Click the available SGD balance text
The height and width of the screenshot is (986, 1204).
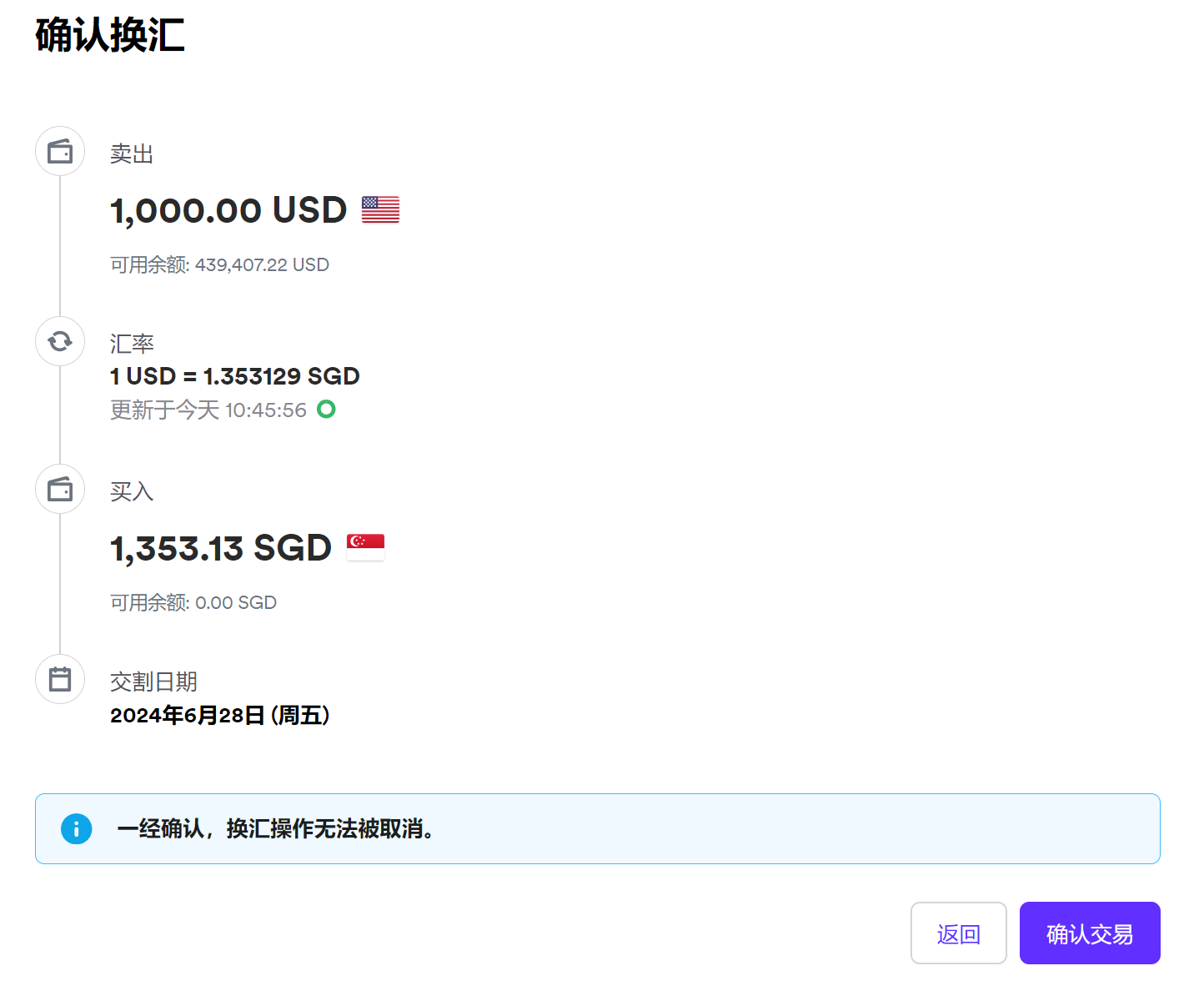pyautogui.click(x=193, y=602)
